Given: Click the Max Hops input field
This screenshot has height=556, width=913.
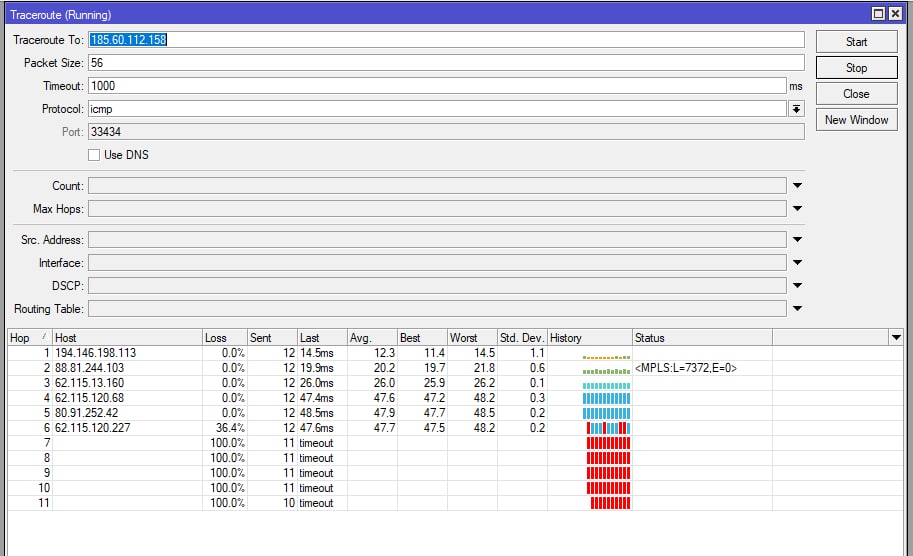Looking at the screenshot, I should [x=437, y=208].
